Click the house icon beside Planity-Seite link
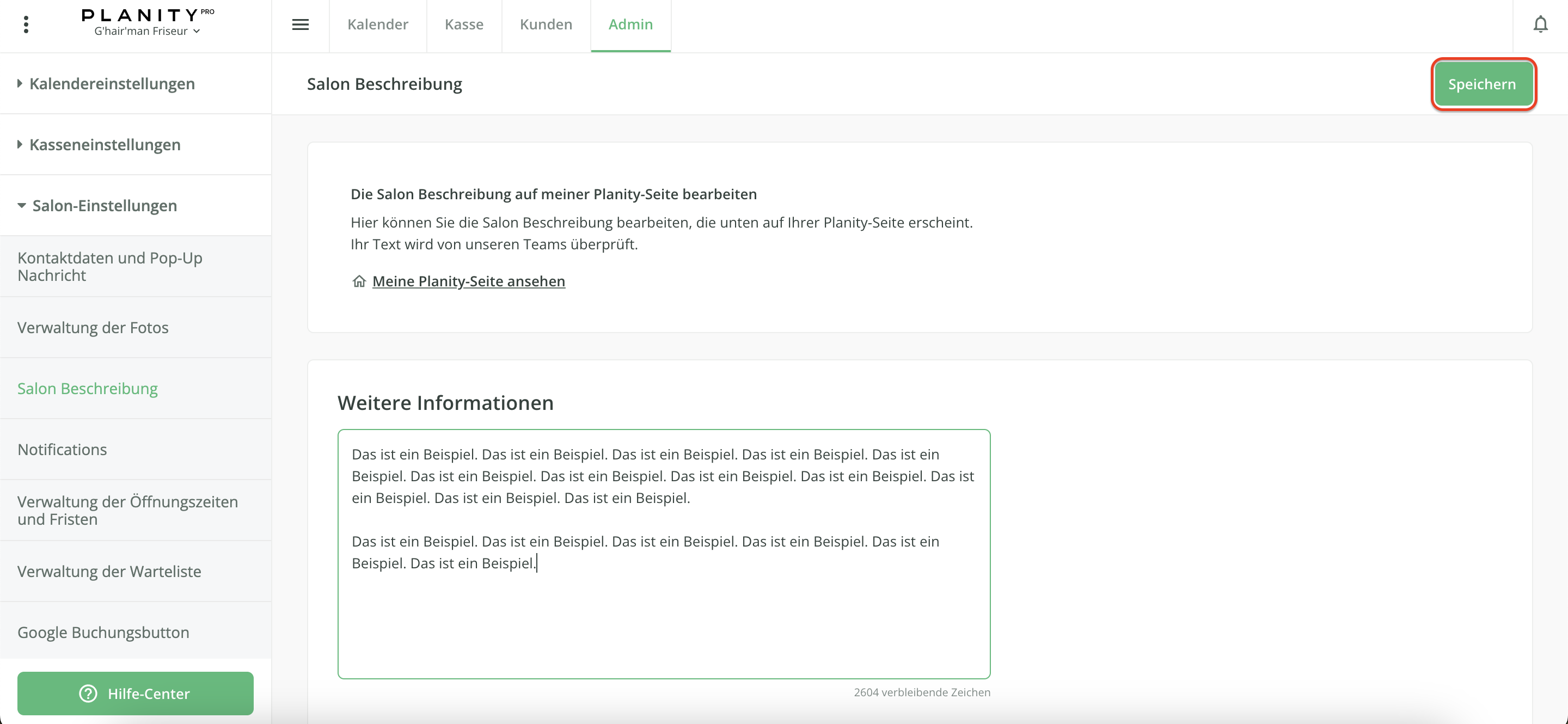 pos(359,281)
